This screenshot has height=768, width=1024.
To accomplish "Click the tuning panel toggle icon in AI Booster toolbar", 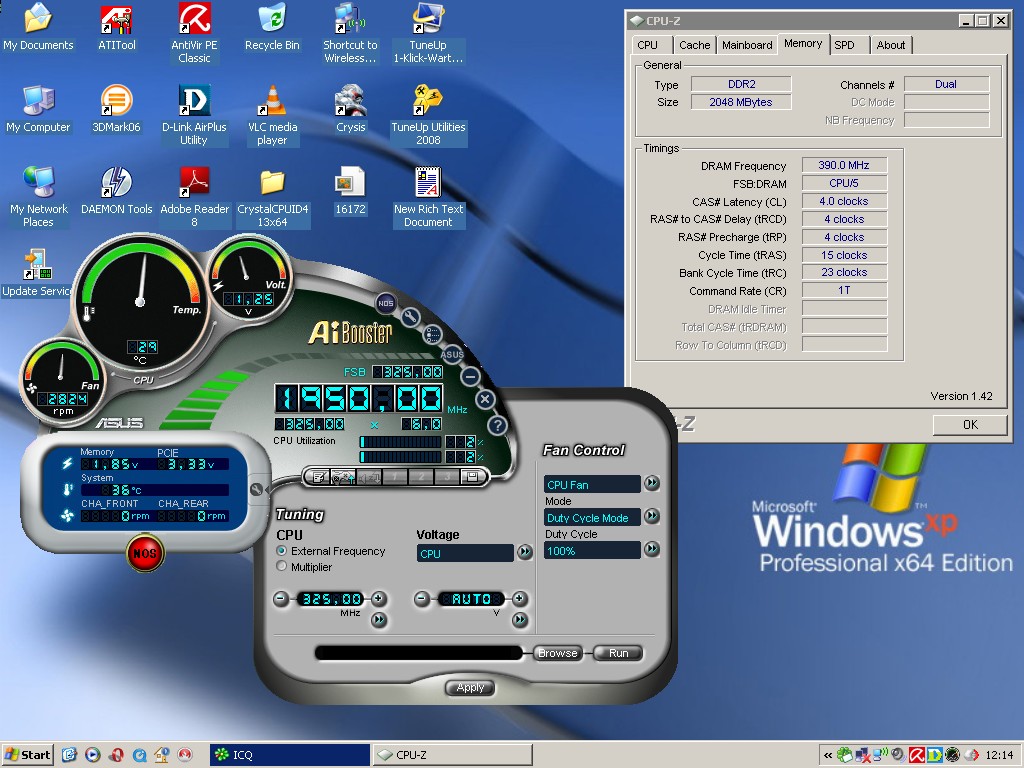I will point(344,477).
